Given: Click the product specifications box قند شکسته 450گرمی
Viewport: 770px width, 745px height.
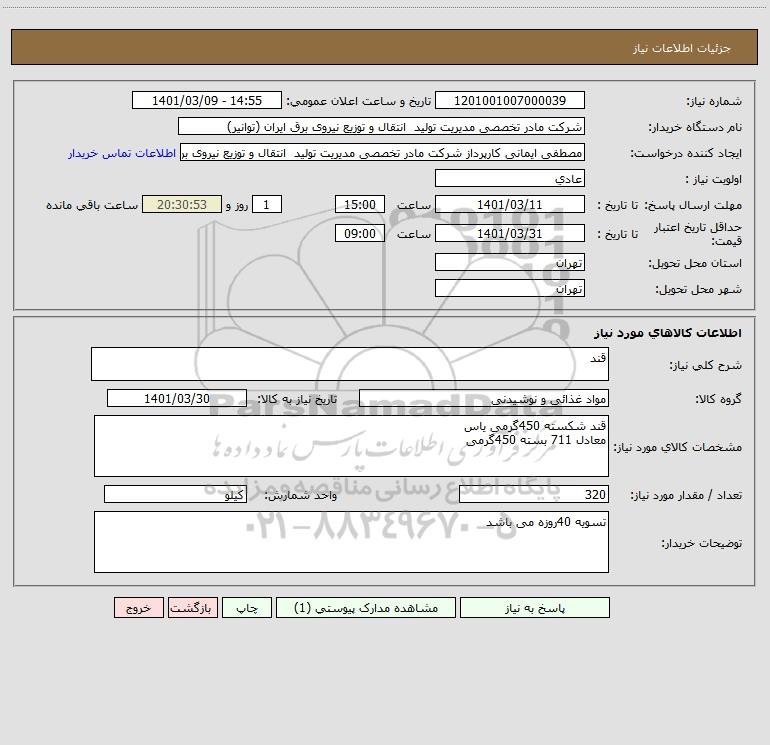Looking at the screenshot, I should coord(351,446).
